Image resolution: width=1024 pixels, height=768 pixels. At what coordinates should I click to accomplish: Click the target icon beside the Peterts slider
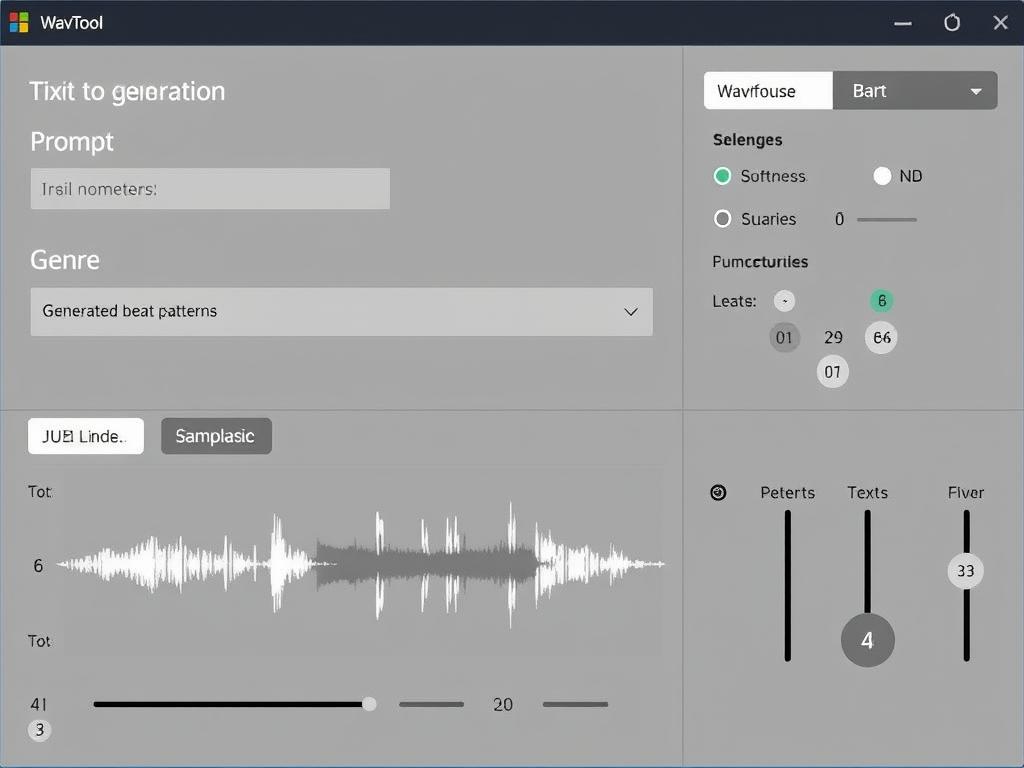[x=718, y=492]
